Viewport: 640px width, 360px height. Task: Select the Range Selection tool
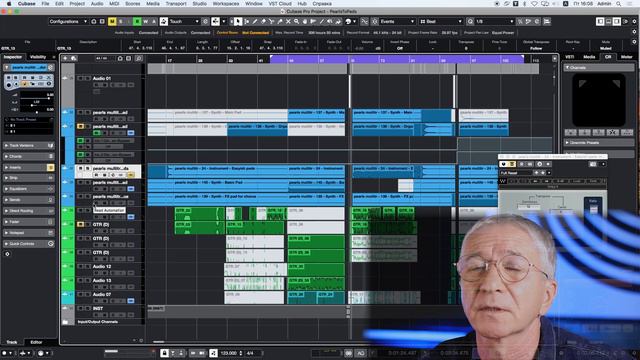(x=247, y=21)
